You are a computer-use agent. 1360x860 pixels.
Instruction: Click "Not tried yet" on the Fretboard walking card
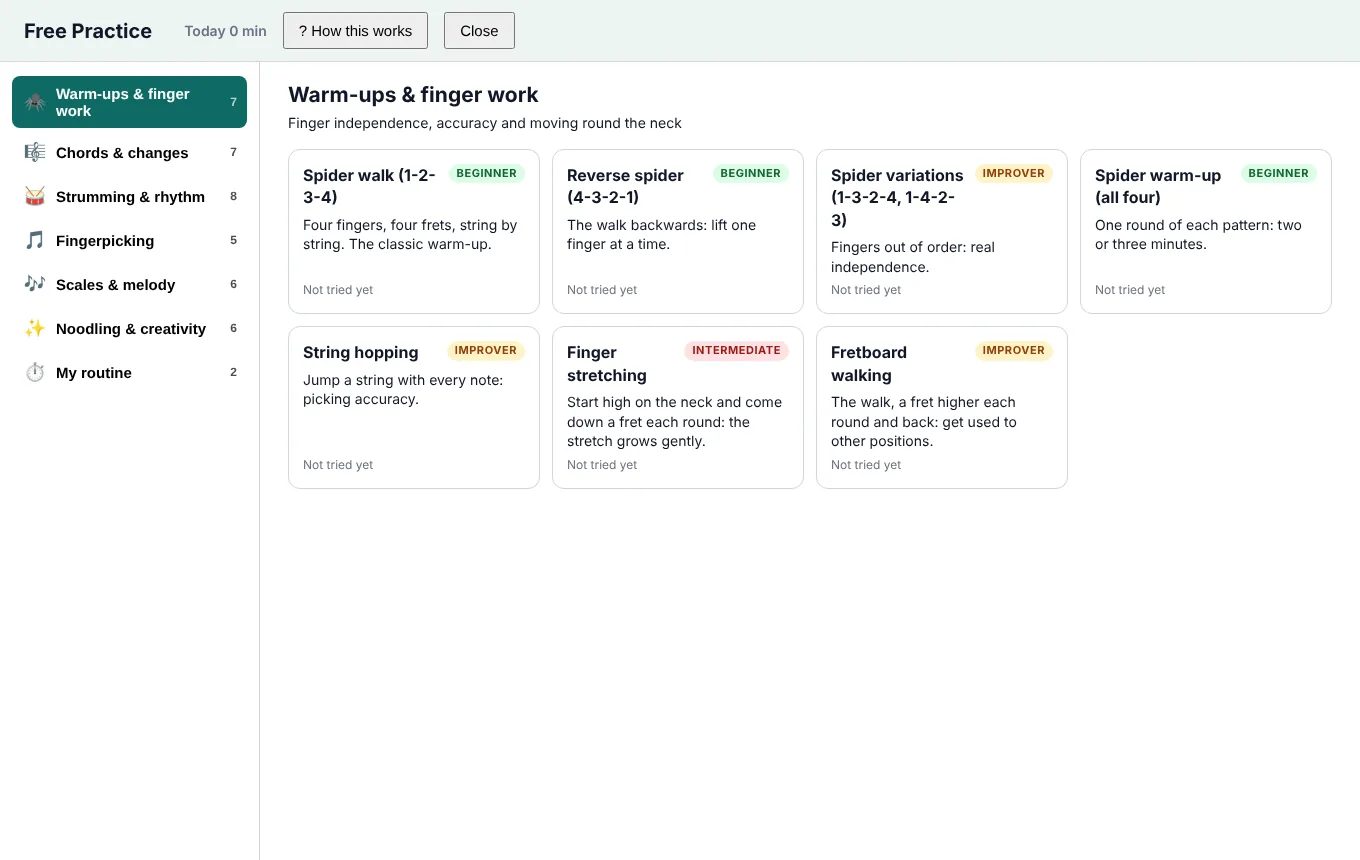(866, 465)
